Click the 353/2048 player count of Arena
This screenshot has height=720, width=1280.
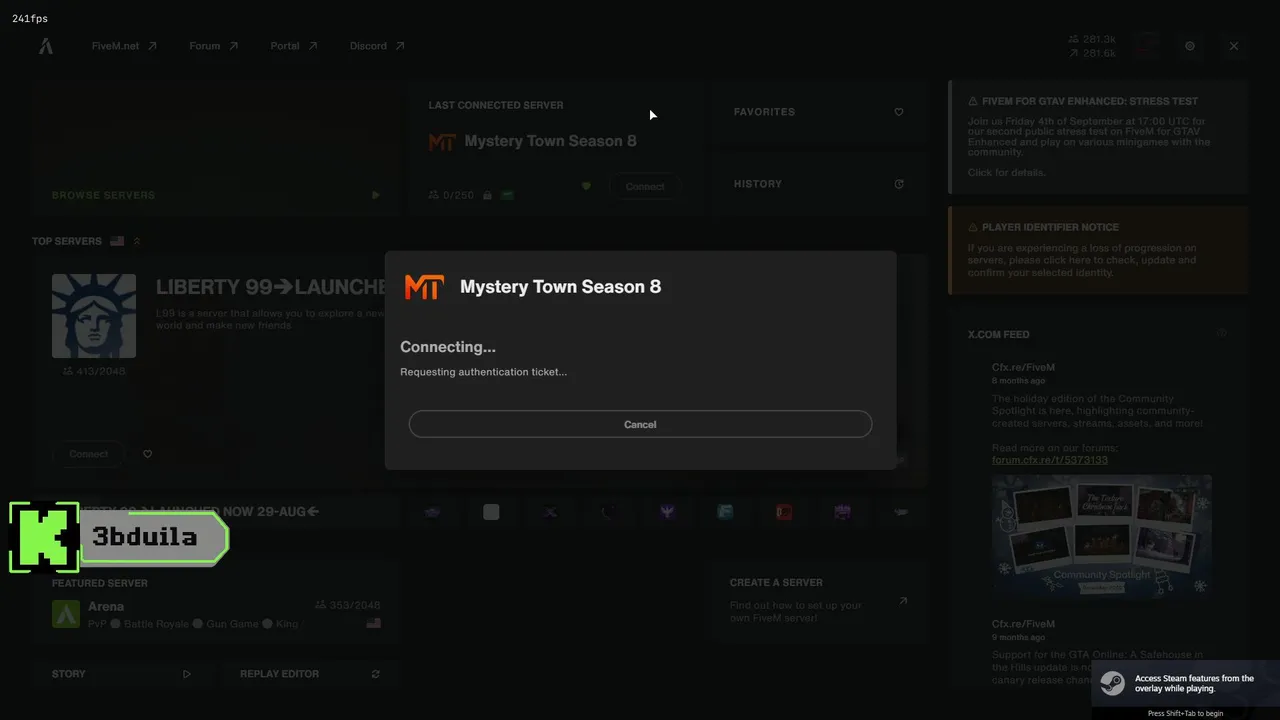pos(347,605)
